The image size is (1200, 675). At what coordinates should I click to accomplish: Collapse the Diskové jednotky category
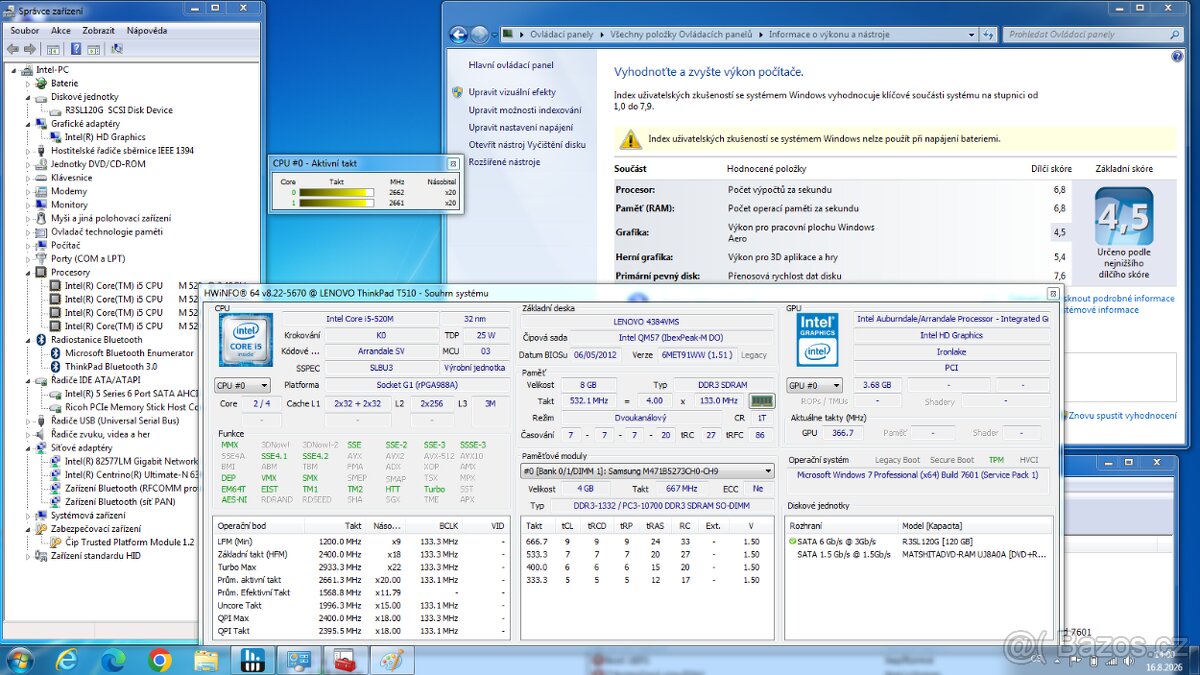(29, 97)
